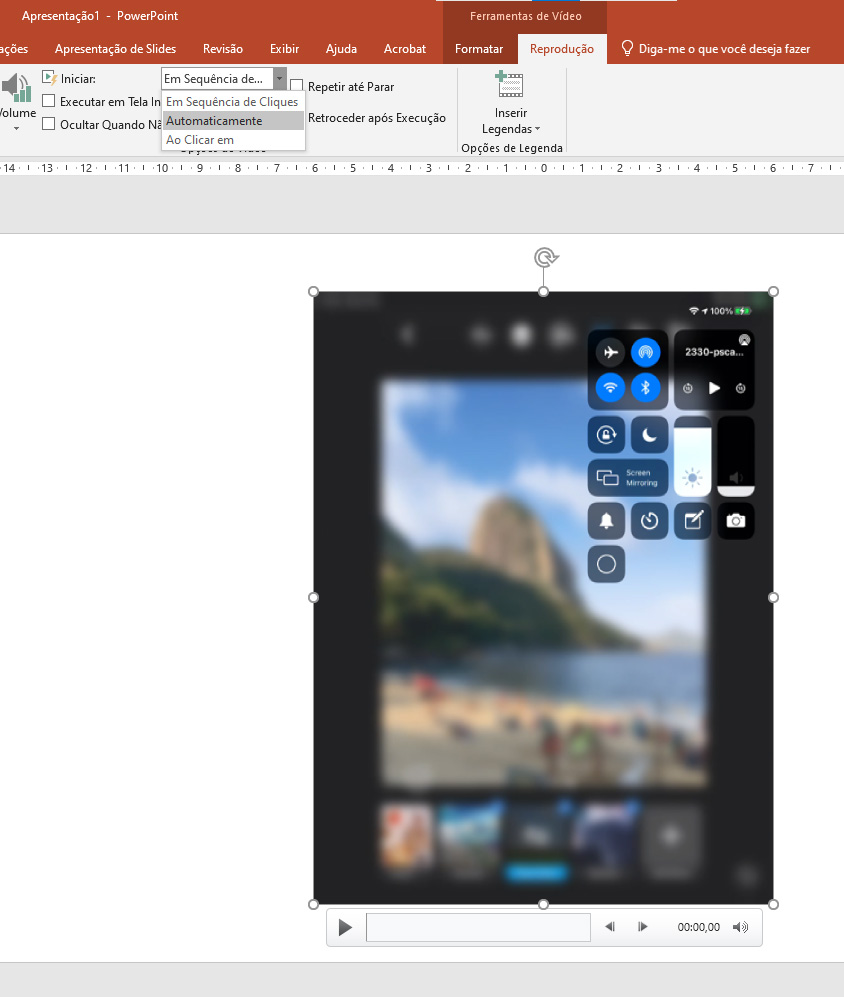Expand the Inserir Legendas dropdown arrow

(x=537, y=129)
